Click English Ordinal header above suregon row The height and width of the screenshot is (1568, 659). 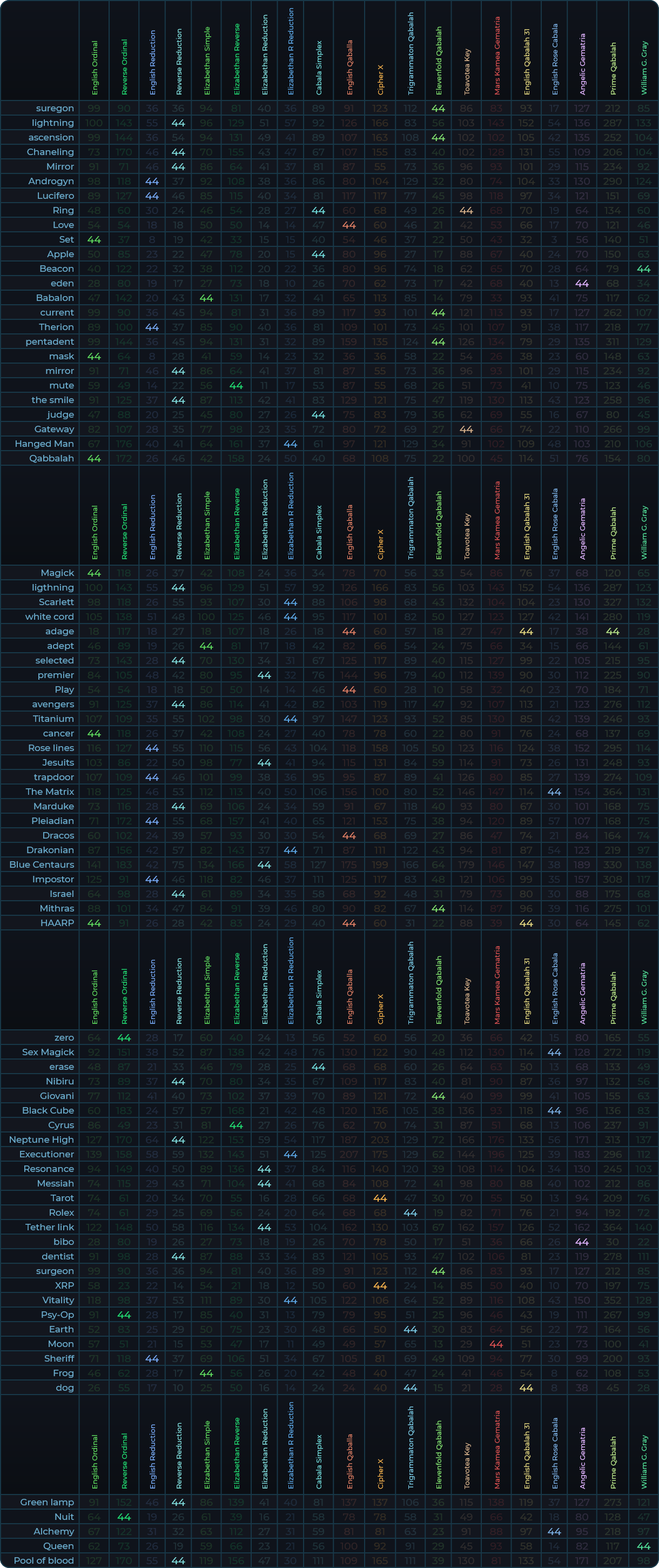coord(95,67)
